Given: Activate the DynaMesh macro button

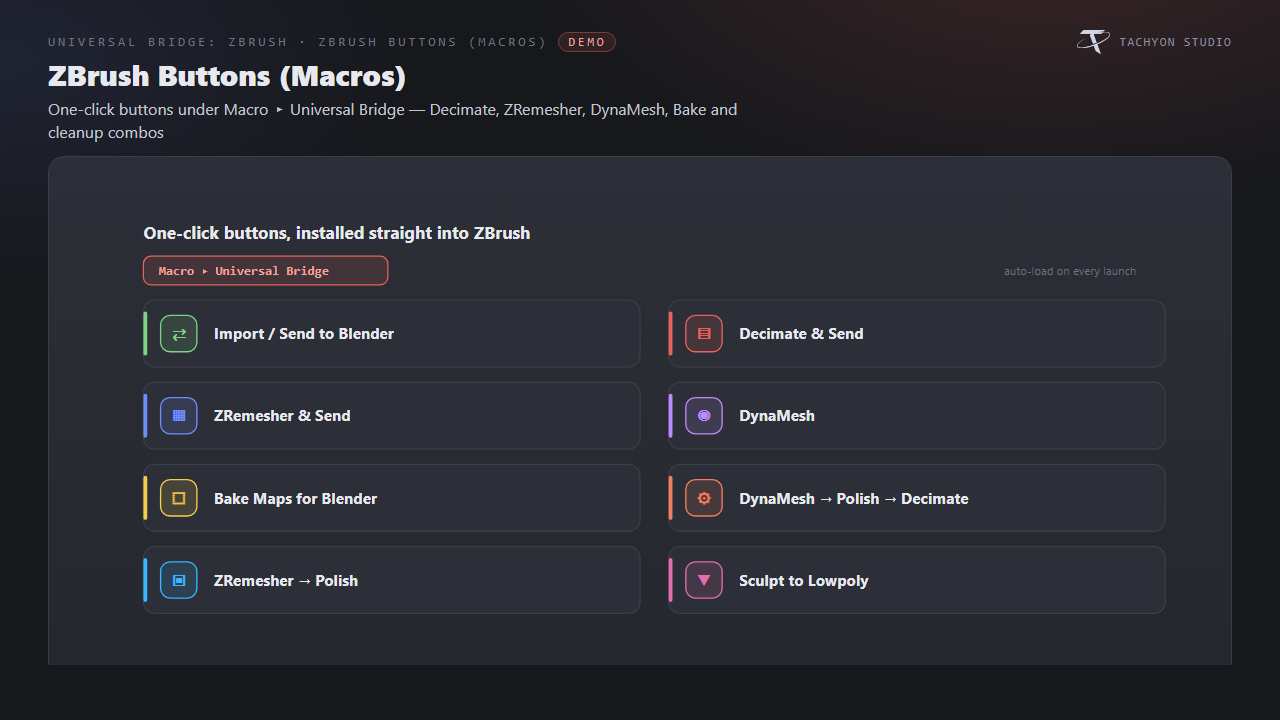Looking at the screenshot, I should click(917, 416).
